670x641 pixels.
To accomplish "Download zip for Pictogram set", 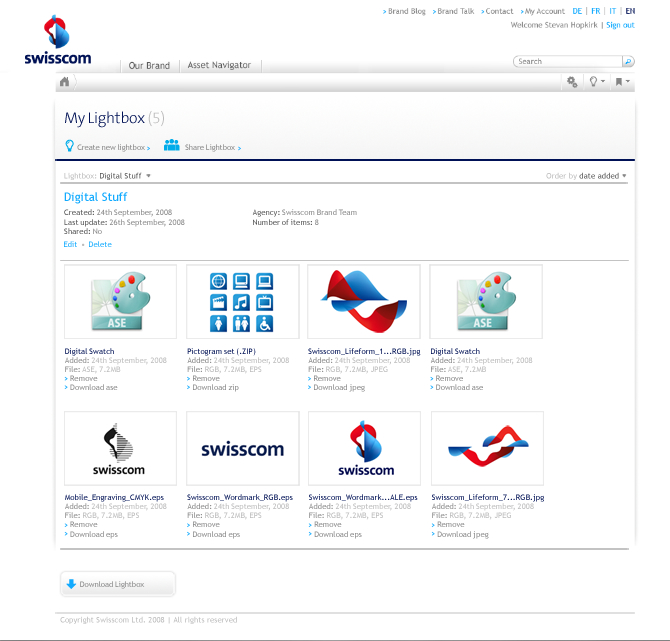I will pos(215,388).
